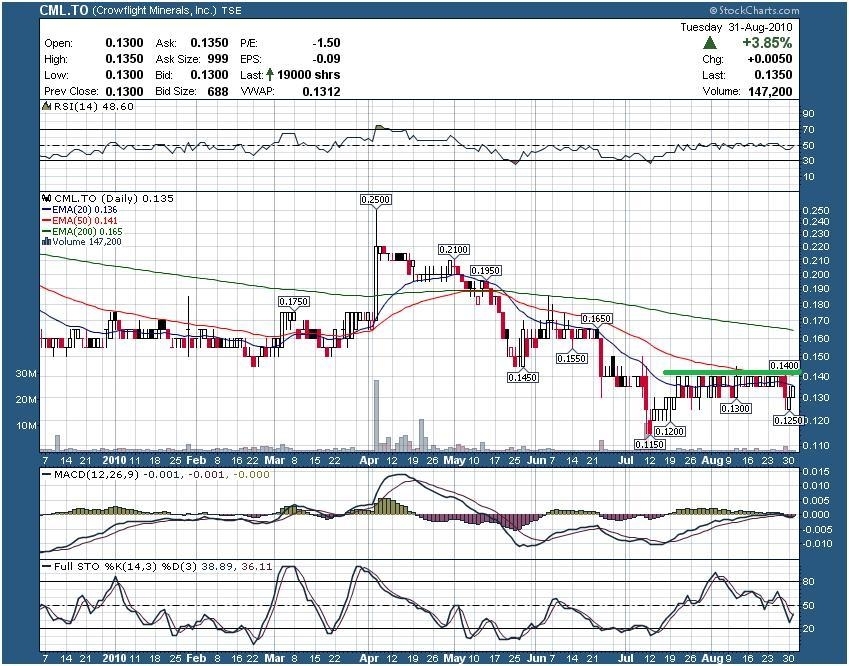Image resolution: width=849 pixels, height=666 pixels.
Task: Click the 0.1150 low price label
Action: 650,445
